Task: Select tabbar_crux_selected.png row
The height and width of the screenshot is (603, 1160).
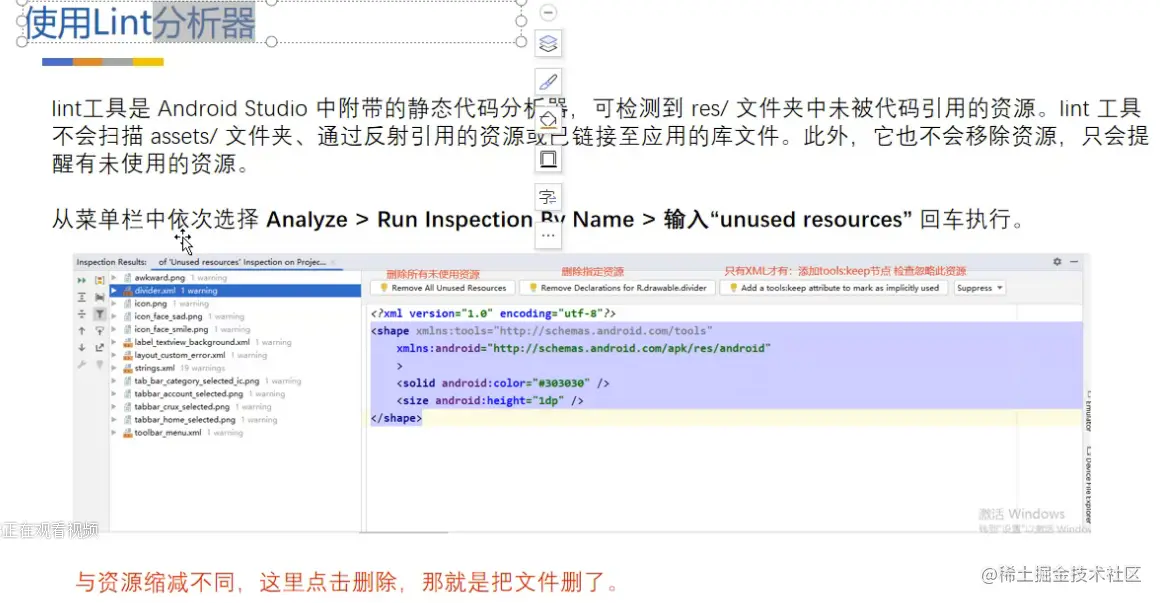Action: 235,407
